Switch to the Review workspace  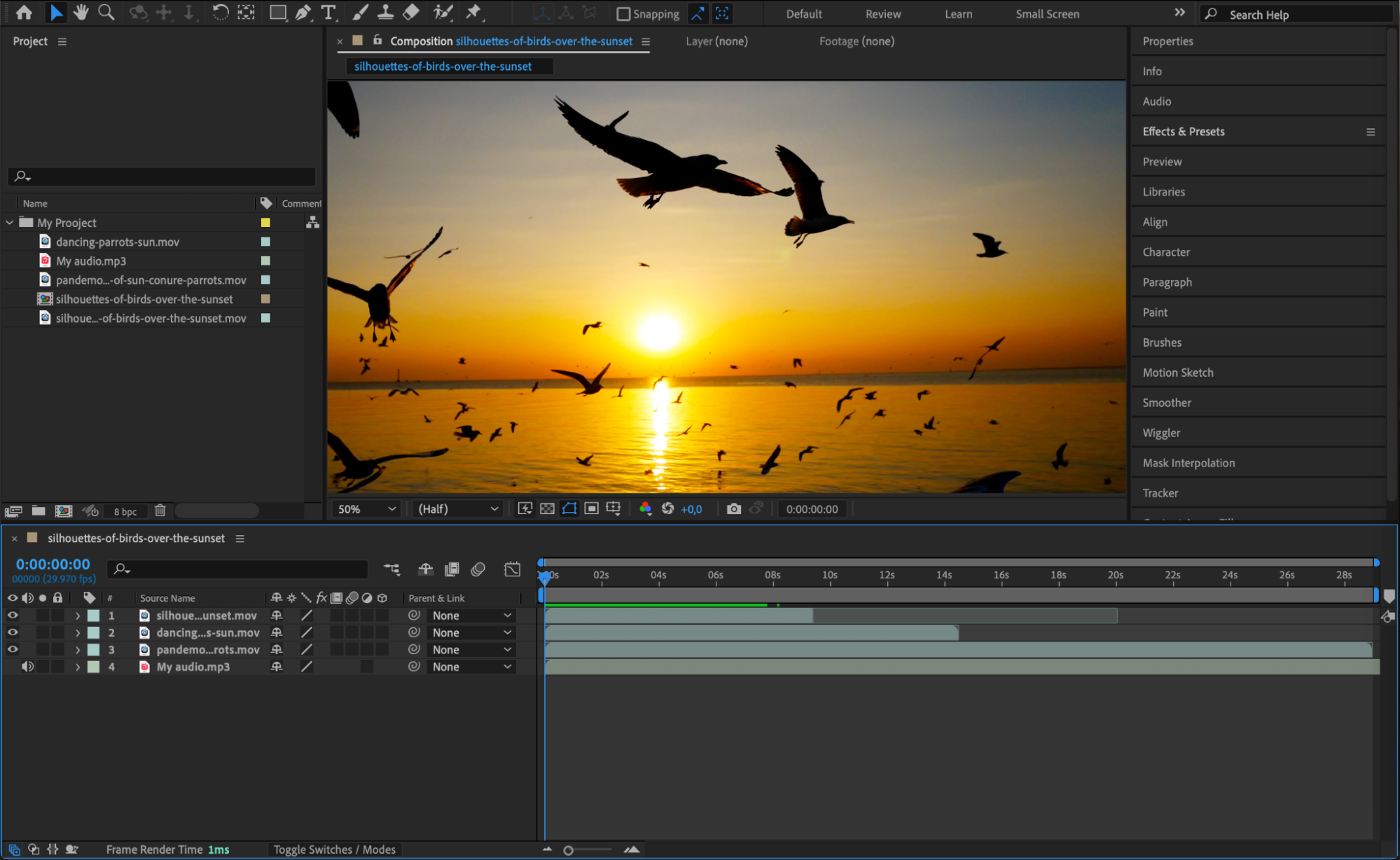pyautogui.click(x=883, y=14)
